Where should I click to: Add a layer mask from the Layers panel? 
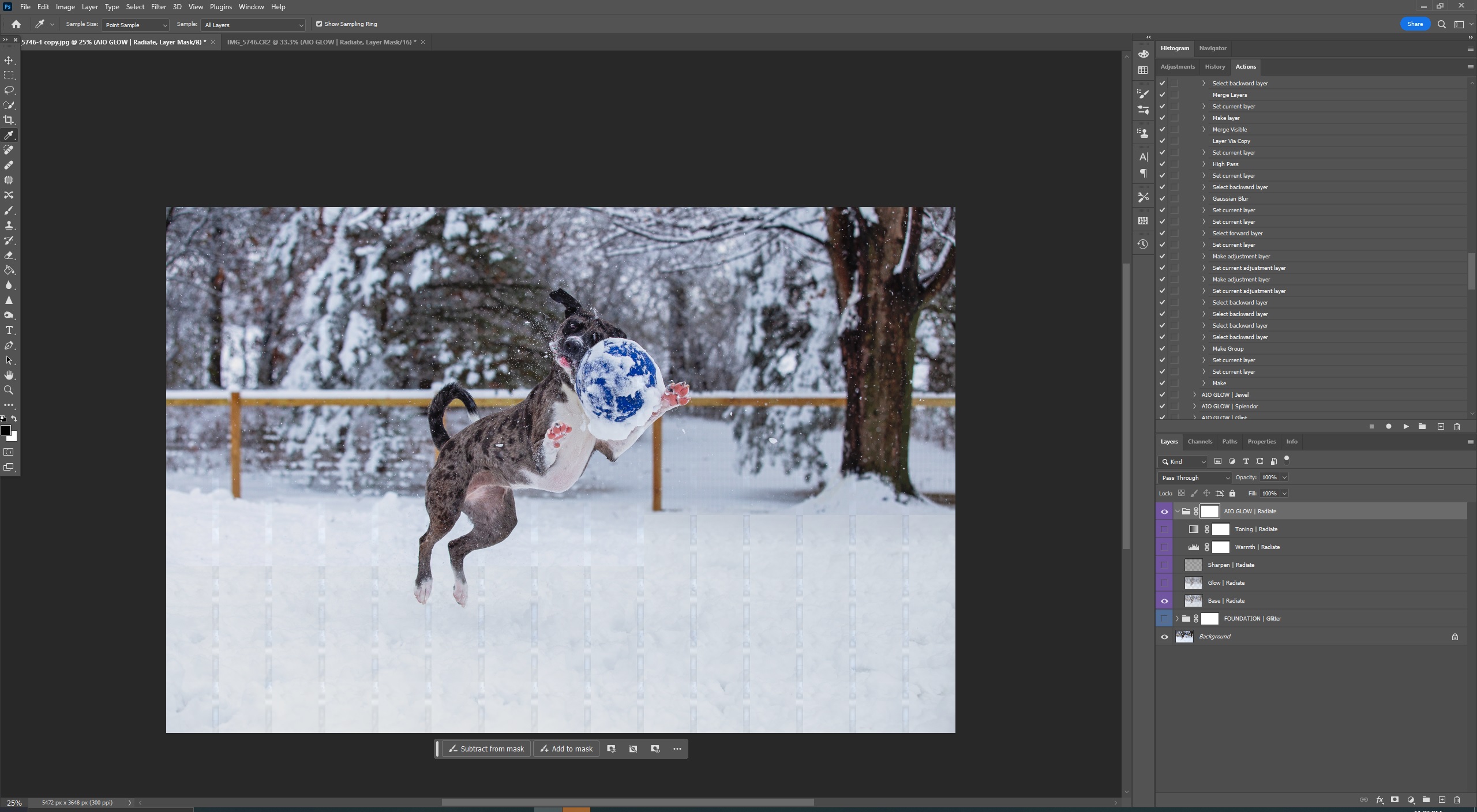pos(1394,800)
